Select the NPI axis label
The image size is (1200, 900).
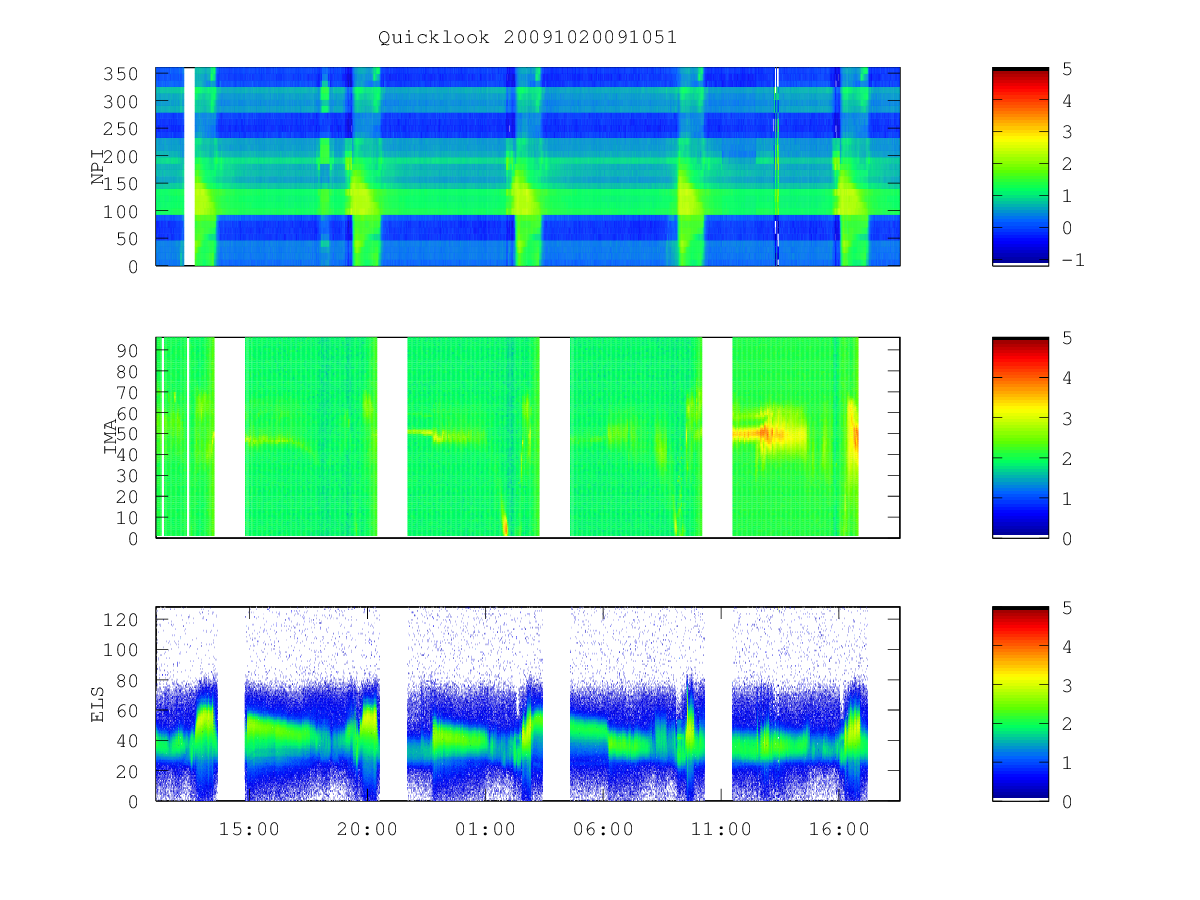[98, 168]
